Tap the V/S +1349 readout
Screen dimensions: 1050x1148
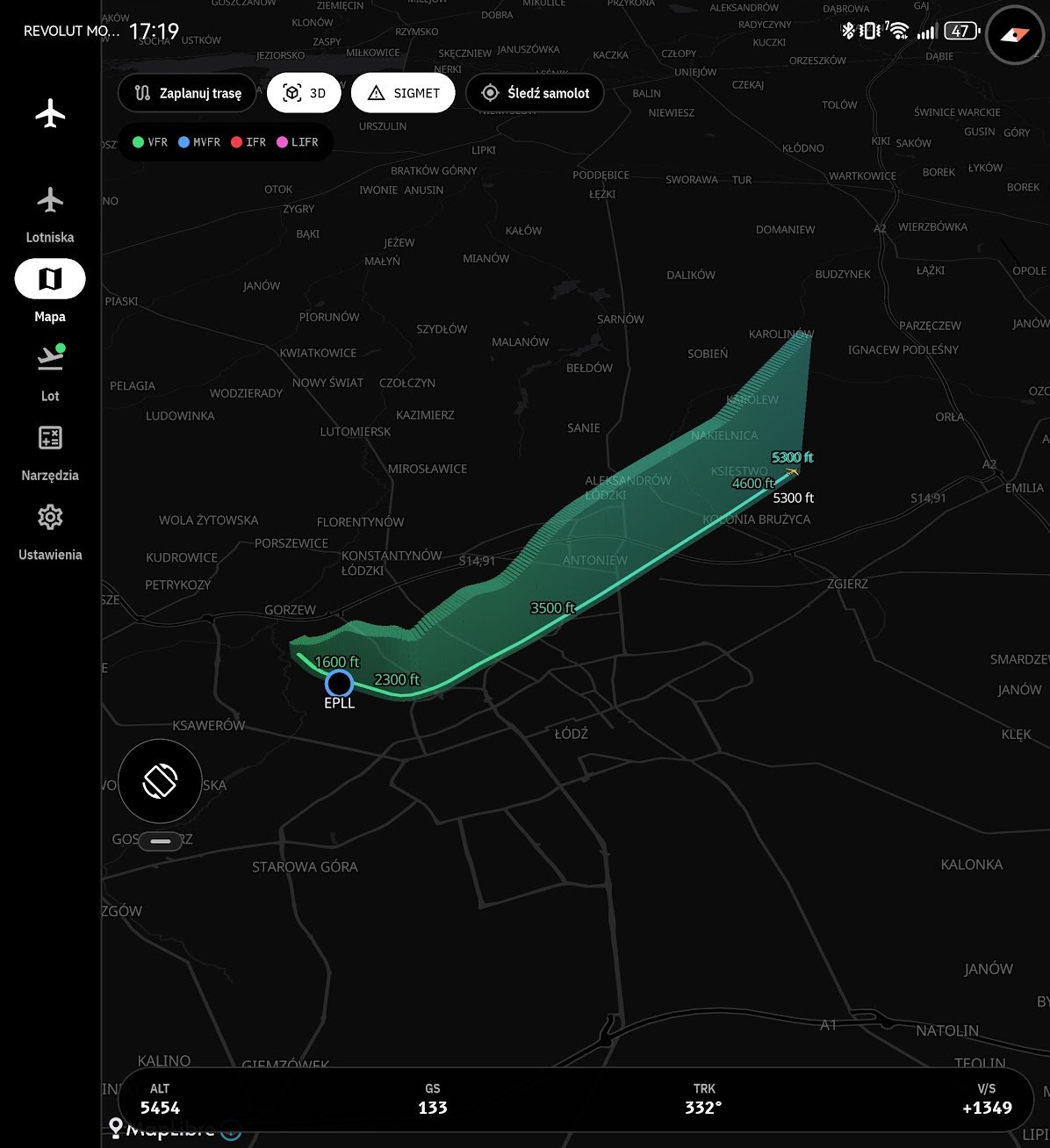[987, 1100]
